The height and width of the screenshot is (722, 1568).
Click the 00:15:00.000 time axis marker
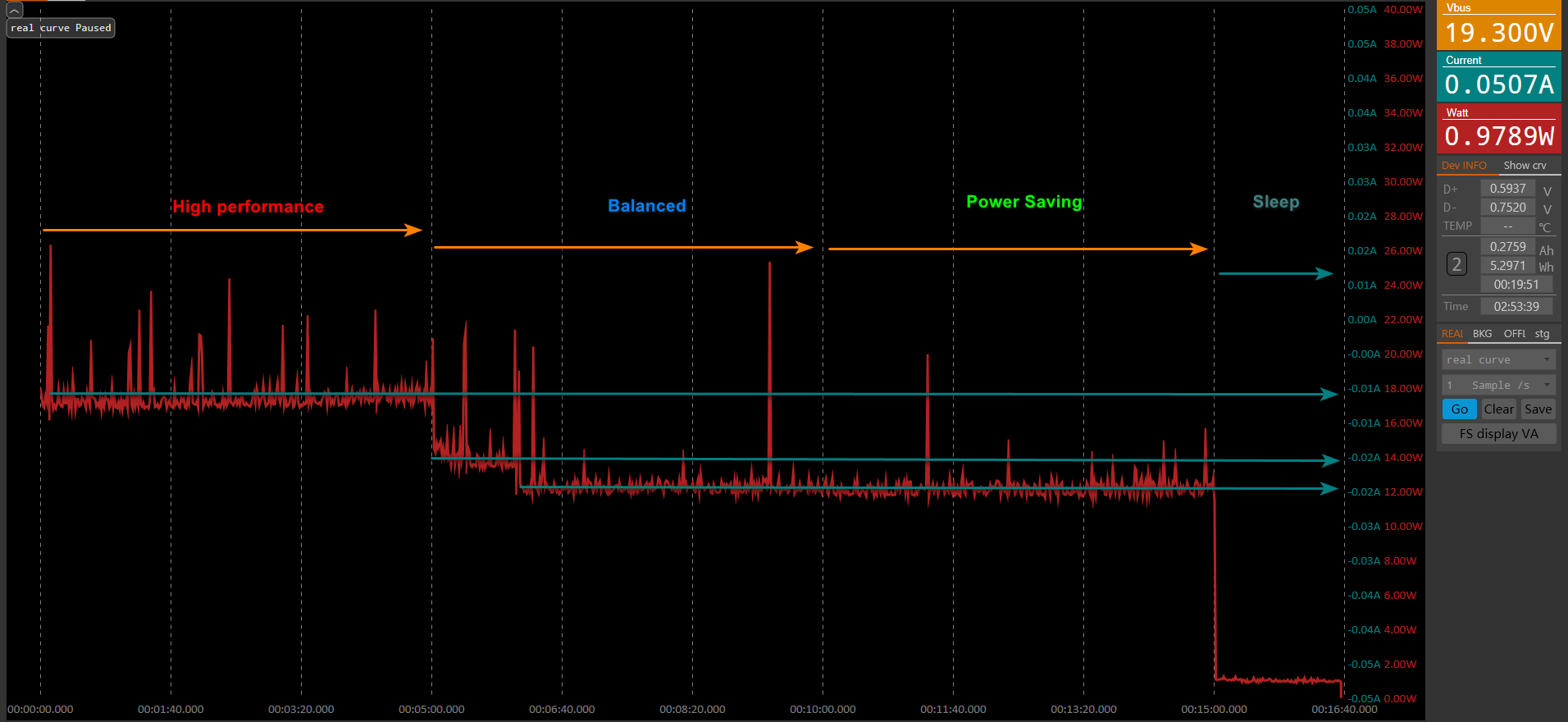1214,709
